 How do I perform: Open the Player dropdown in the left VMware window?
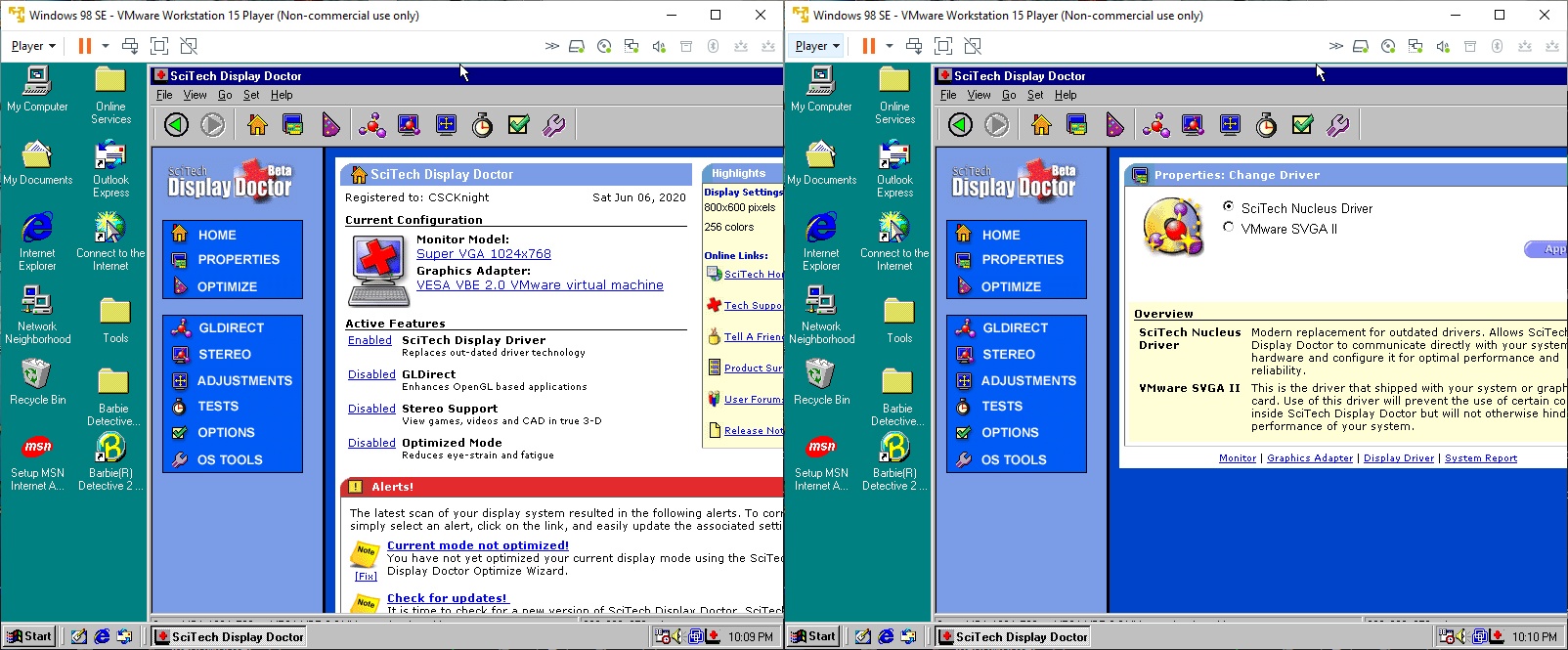(x=33, y=46)
